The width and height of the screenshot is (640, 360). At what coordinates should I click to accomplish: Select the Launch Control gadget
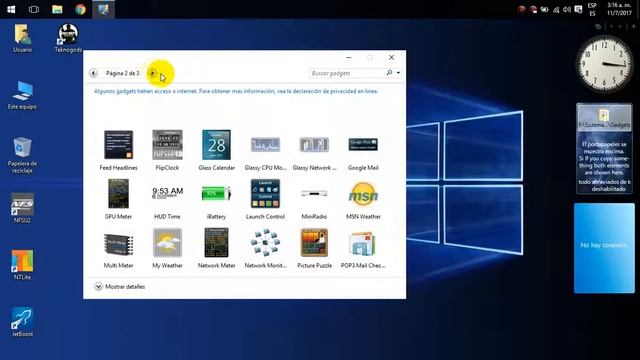[x=265, y=199]
